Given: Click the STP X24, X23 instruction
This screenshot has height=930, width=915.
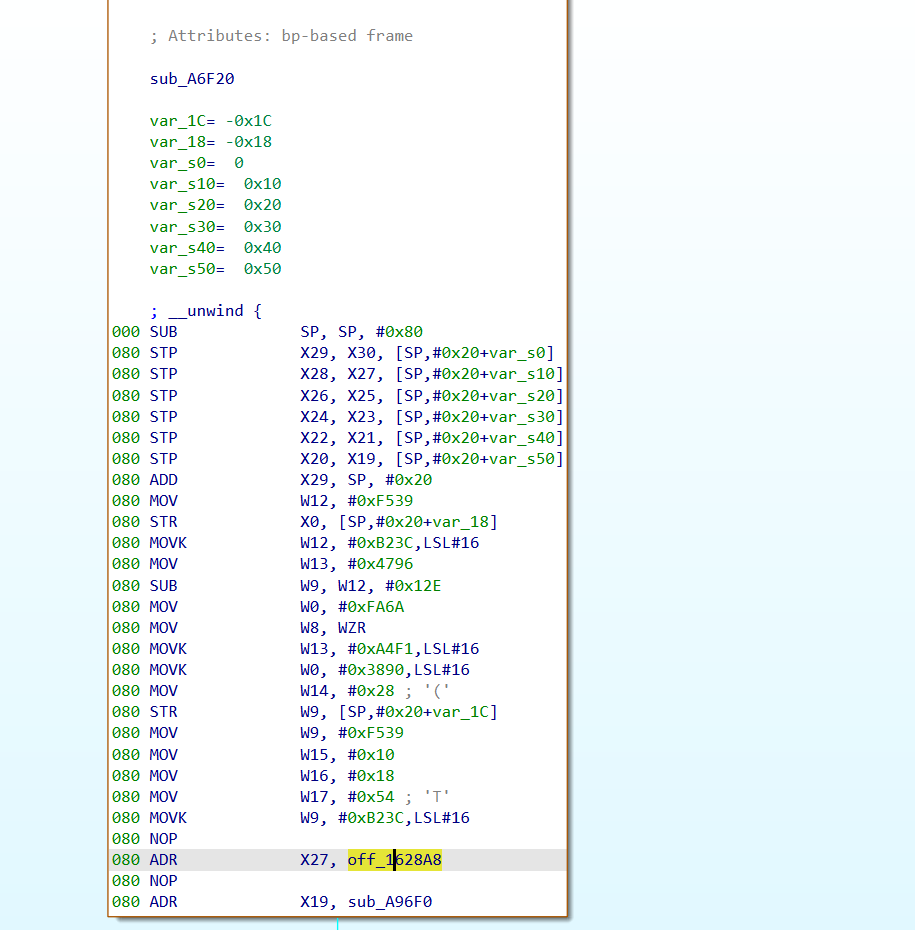Looking at the screenshot, I should click(x=356, y=416).
